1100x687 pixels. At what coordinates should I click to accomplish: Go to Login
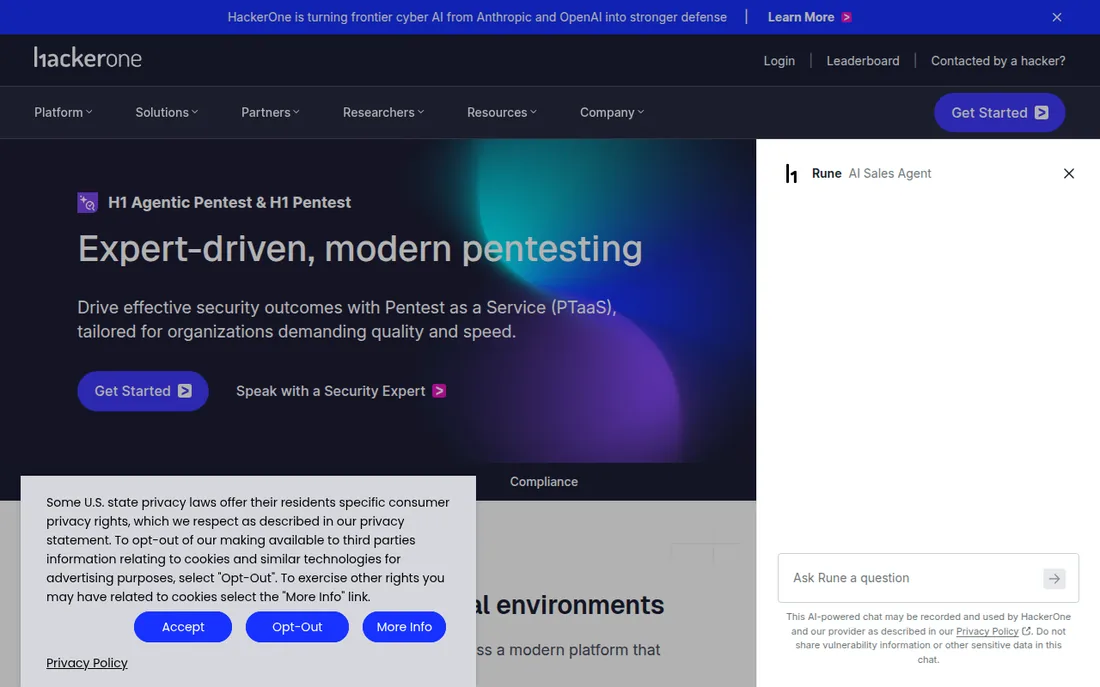click(779, 61)
